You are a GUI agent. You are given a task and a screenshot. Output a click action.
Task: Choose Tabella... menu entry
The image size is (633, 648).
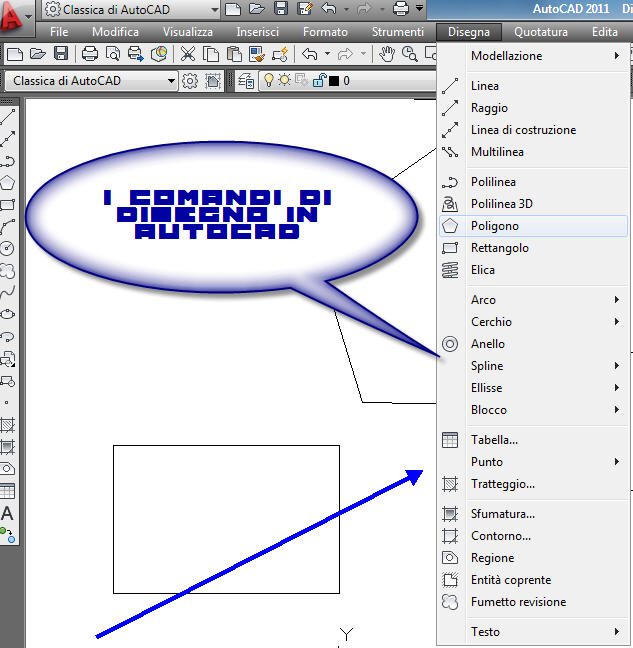(x=534, y=440)
